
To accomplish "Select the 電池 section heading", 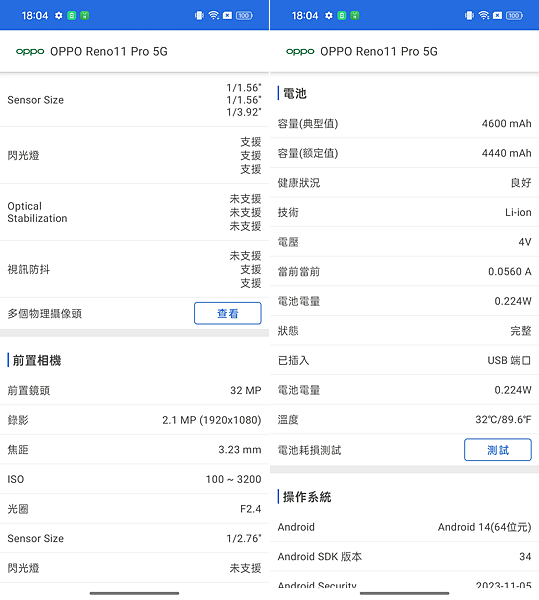I will pos(295,93).
